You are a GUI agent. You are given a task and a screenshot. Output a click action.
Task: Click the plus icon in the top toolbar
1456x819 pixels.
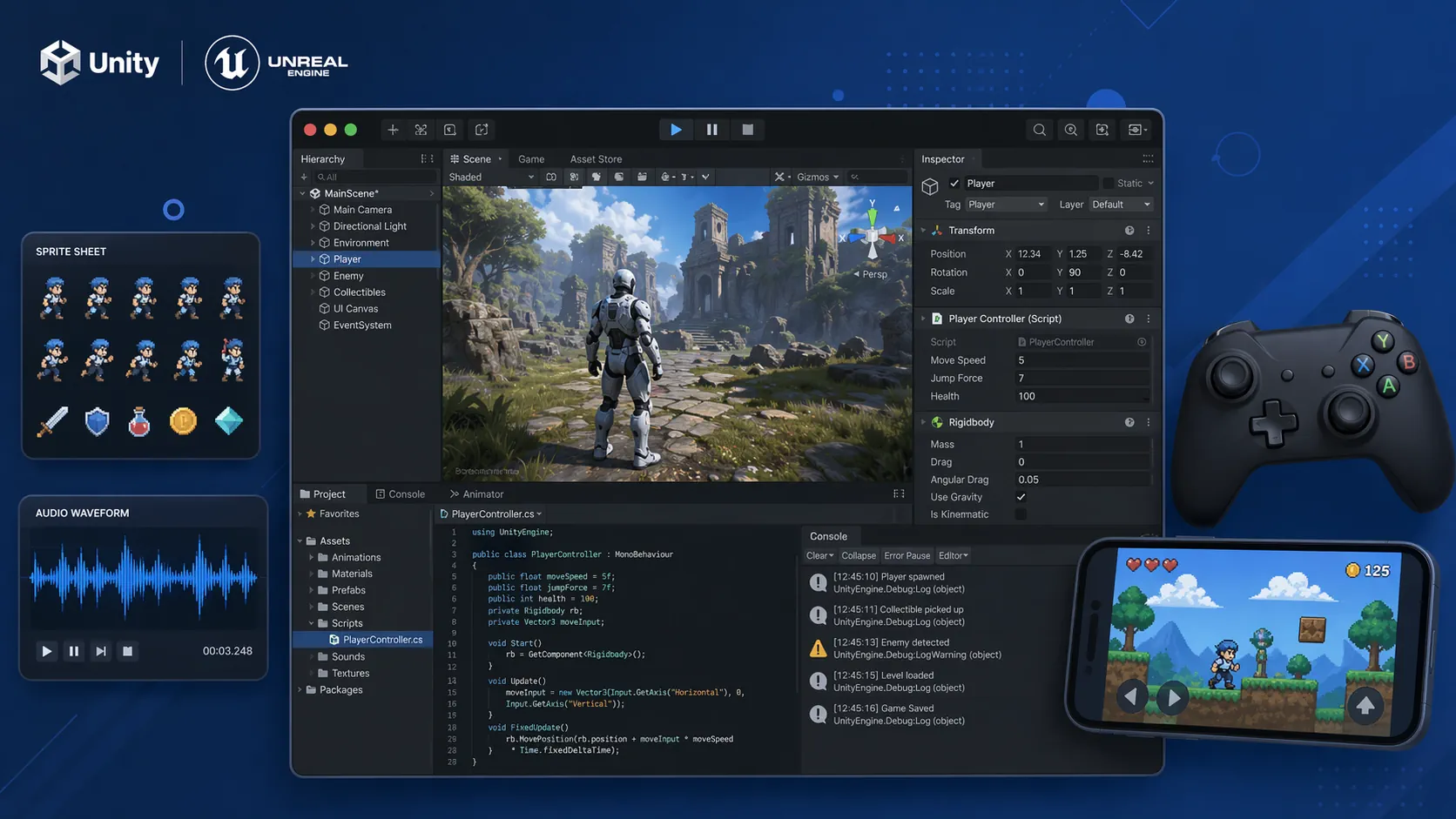pyautogui.click(x=393, y=130)
